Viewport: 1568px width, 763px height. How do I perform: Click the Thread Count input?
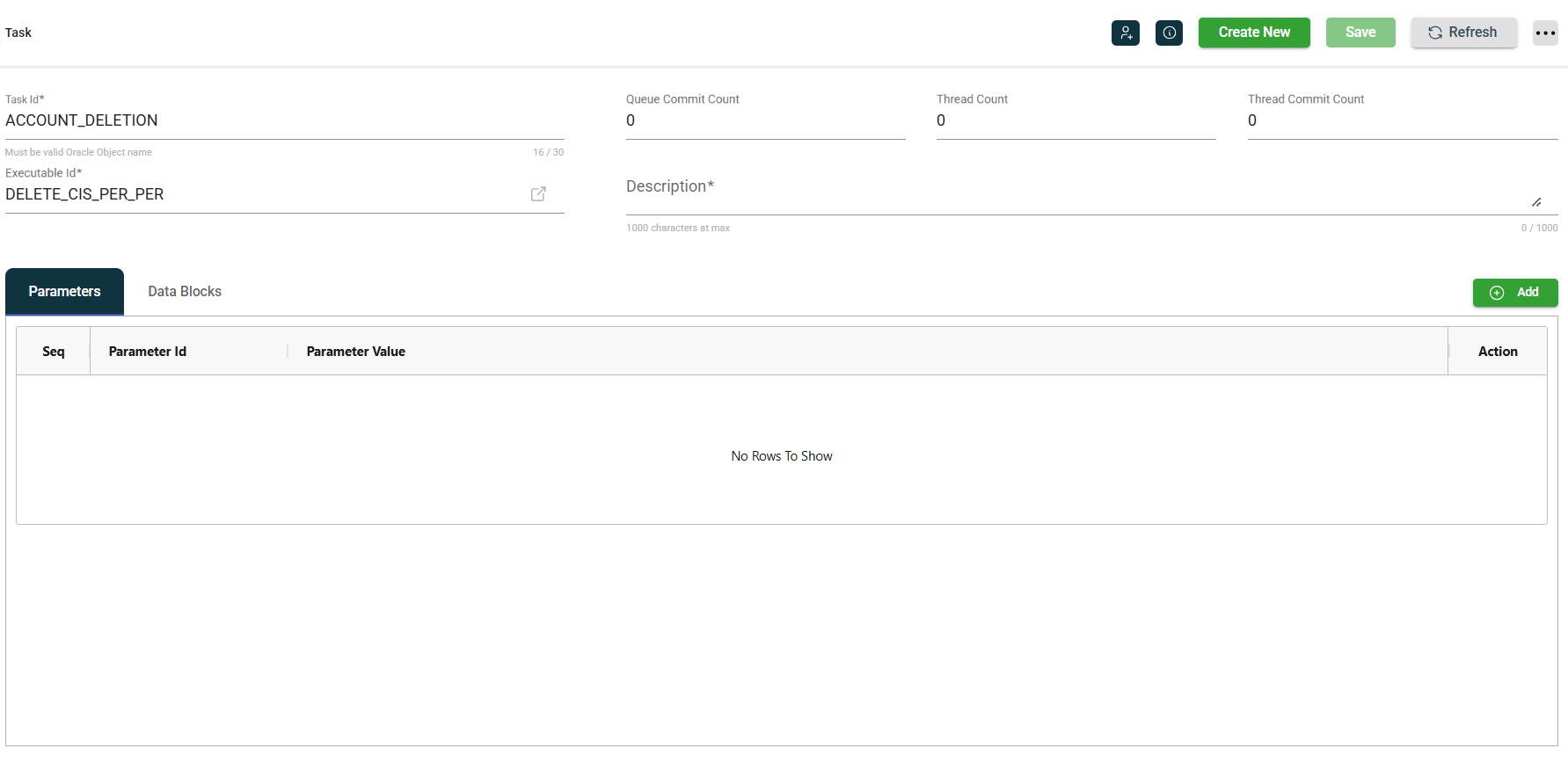tap(1075, 121)
